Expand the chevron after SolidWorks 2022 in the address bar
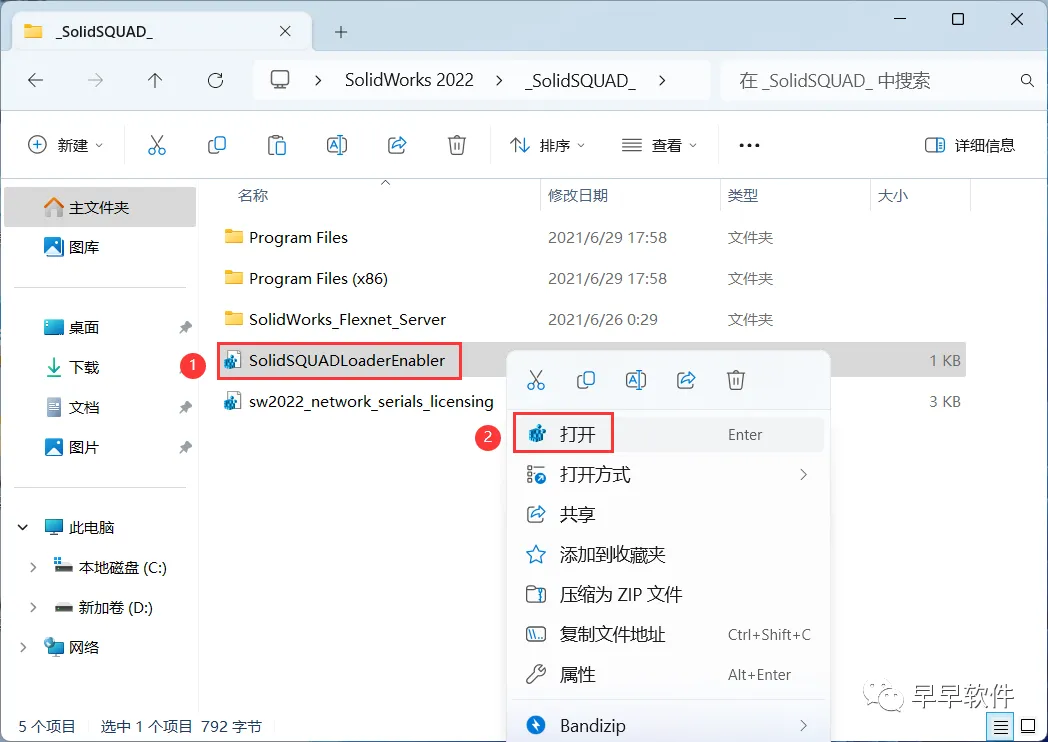Image resolution: width=1048 pixels, height=742 pixels. (499, 81)
